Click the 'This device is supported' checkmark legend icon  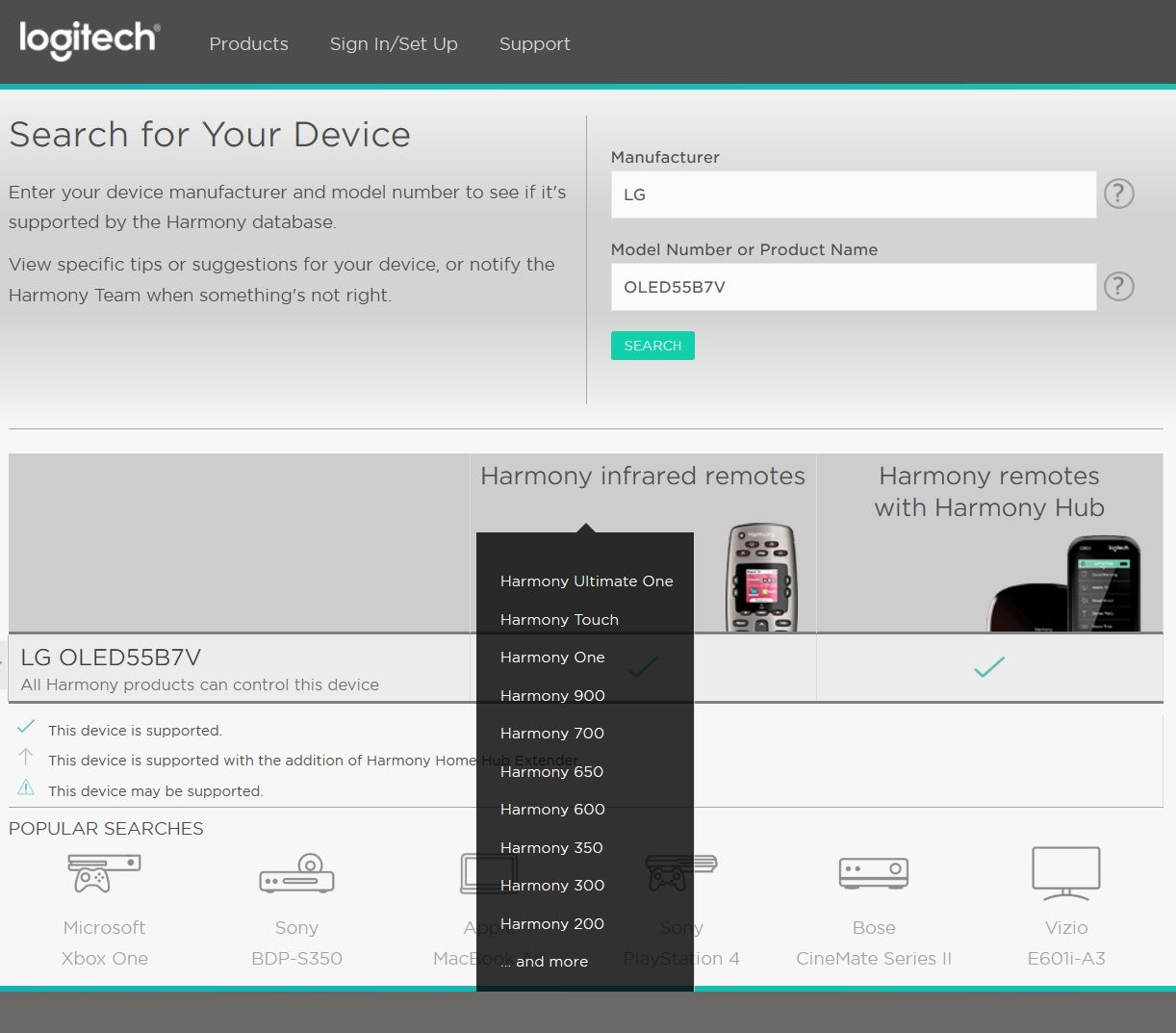[26, 727]
